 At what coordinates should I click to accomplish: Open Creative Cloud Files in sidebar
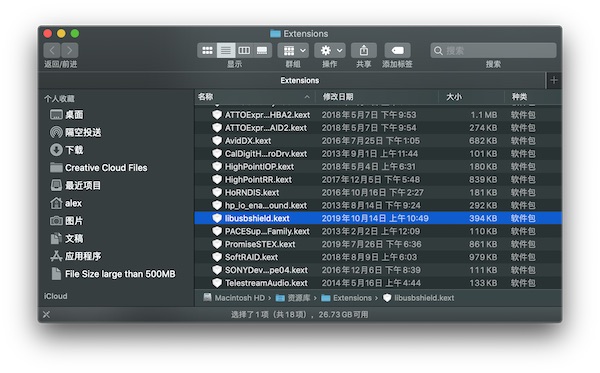pos(99,168)
